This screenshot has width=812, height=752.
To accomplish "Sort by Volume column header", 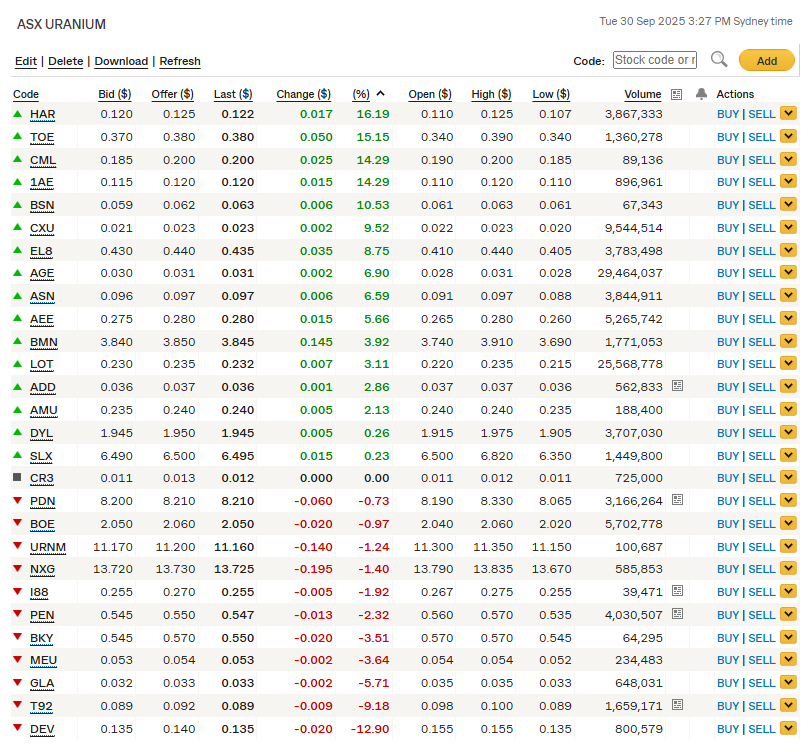I will 643,94.
